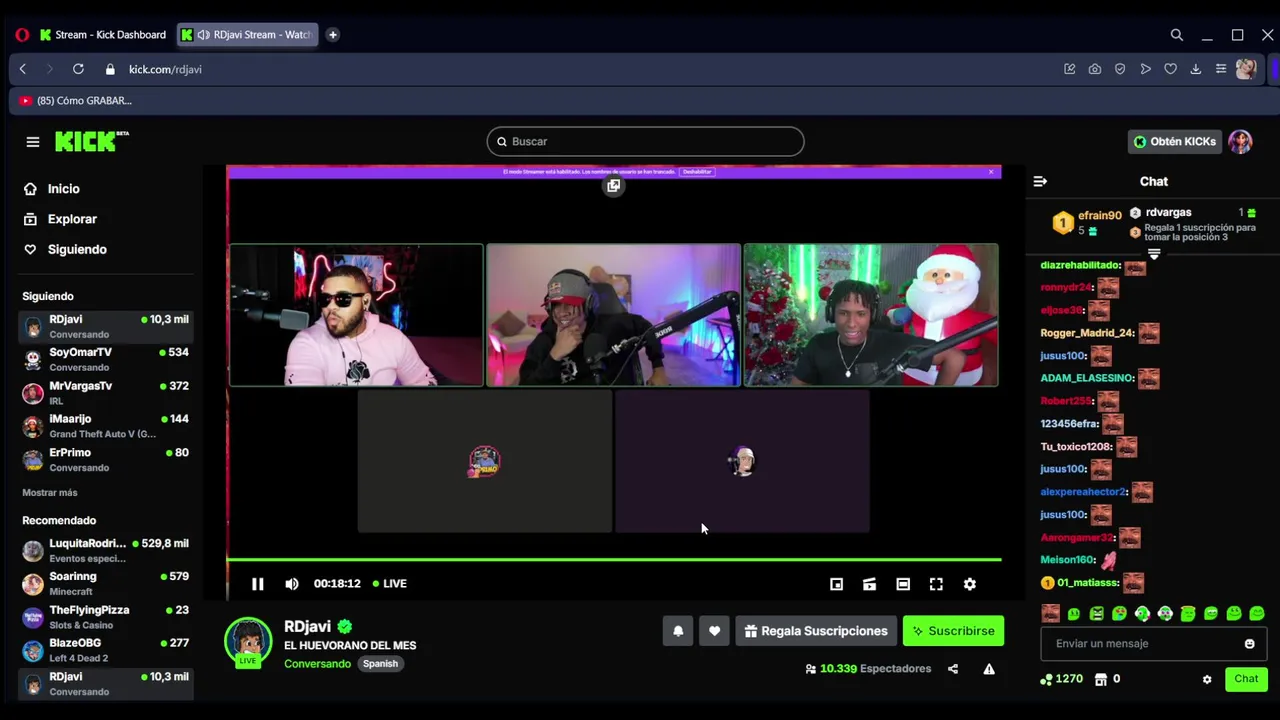1280x720 pixels.
Task: Open iMaarijo channel in the sidebar
Action: tap(105, 426)
